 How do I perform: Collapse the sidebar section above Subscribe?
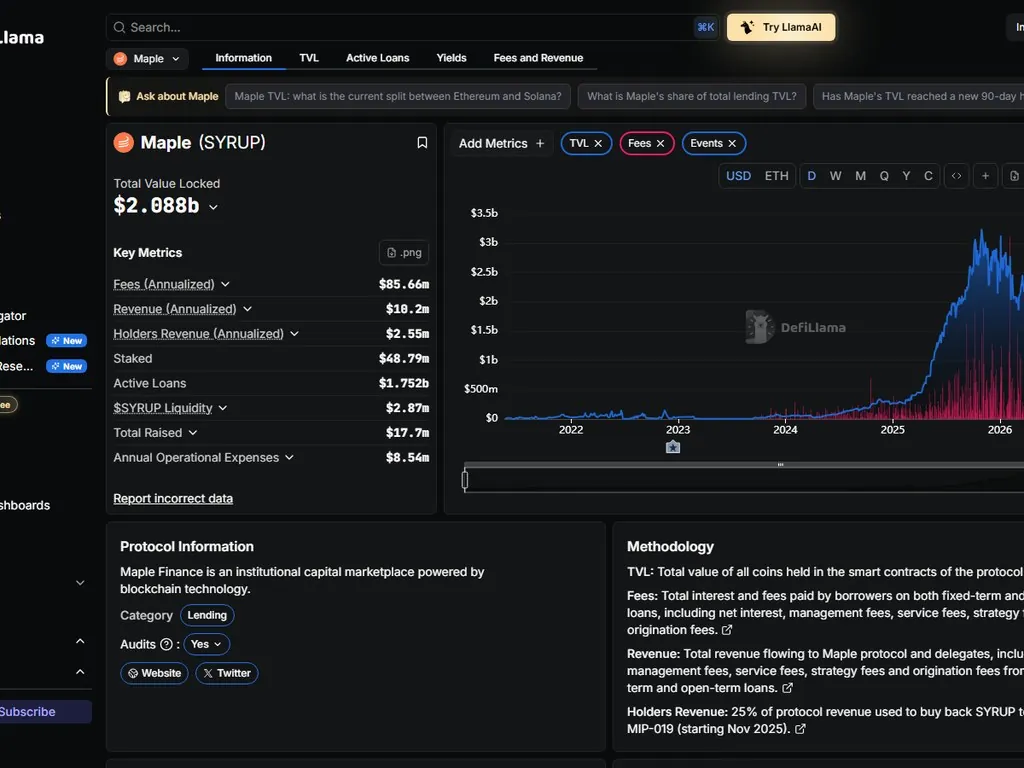click(80, 672)
